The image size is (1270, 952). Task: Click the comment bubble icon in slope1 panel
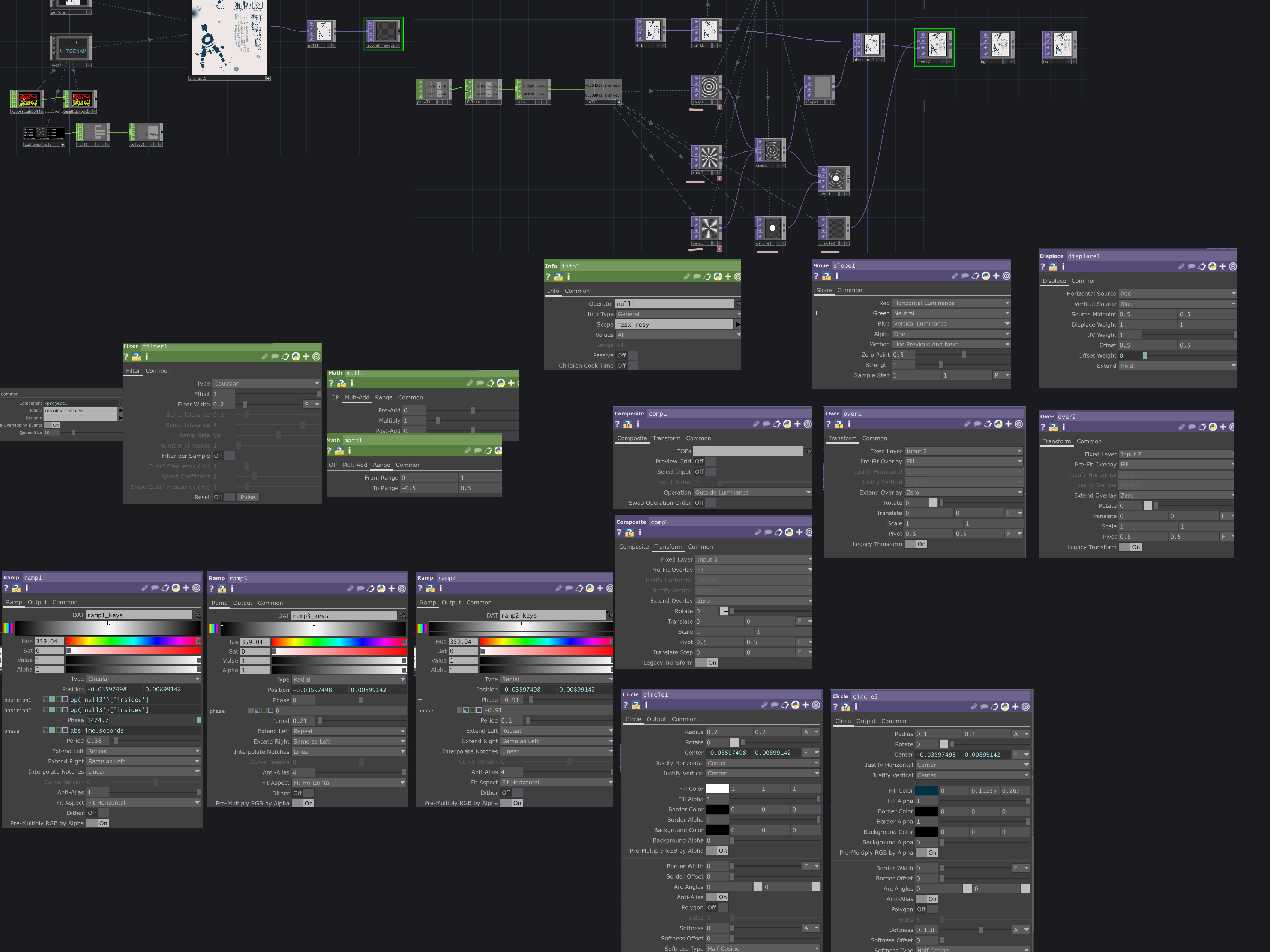pos(965,276)
